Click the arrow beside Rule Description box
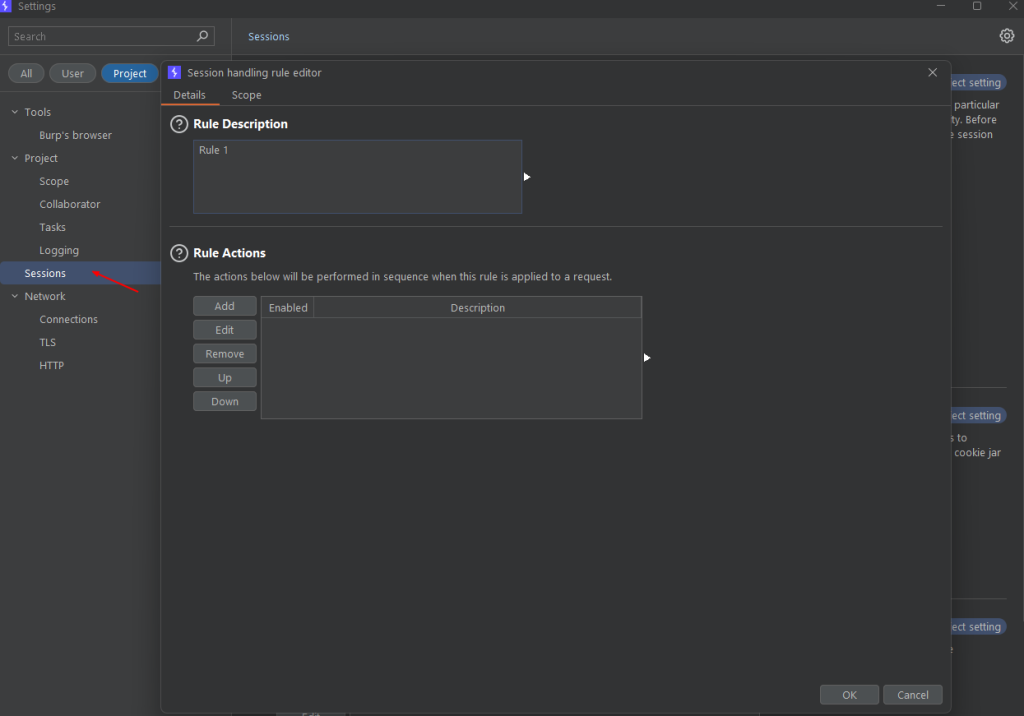Viewport: 1024px width, 716px height. click(x=527, y=177)
